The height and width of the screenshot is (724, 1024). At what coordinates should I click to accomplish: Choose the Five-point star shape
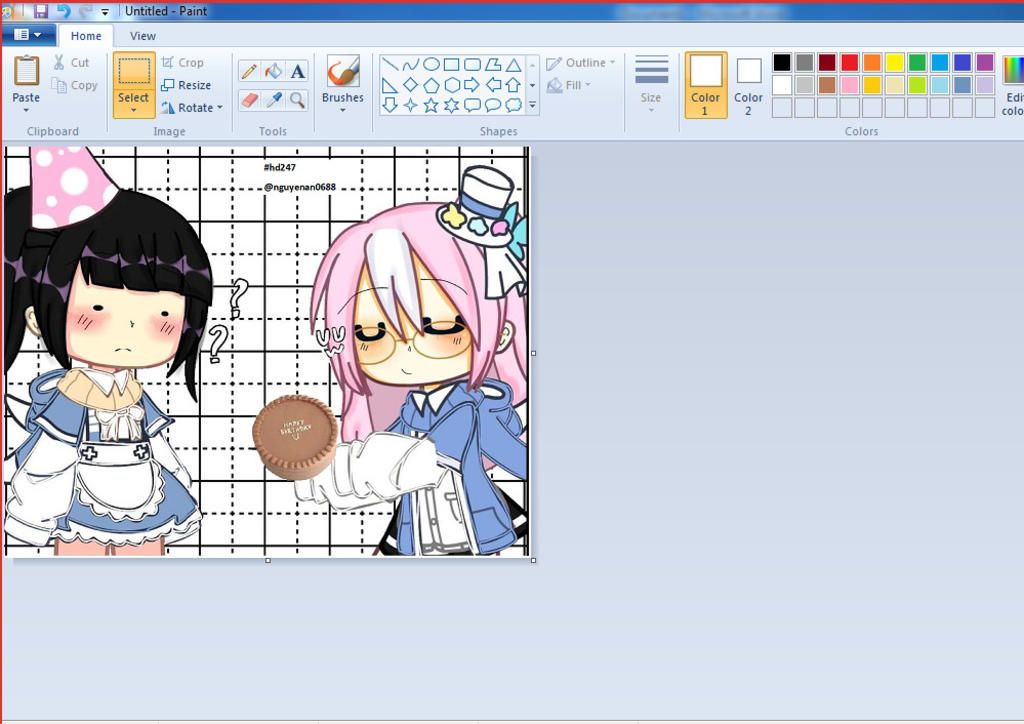click(x=431, y=105)
